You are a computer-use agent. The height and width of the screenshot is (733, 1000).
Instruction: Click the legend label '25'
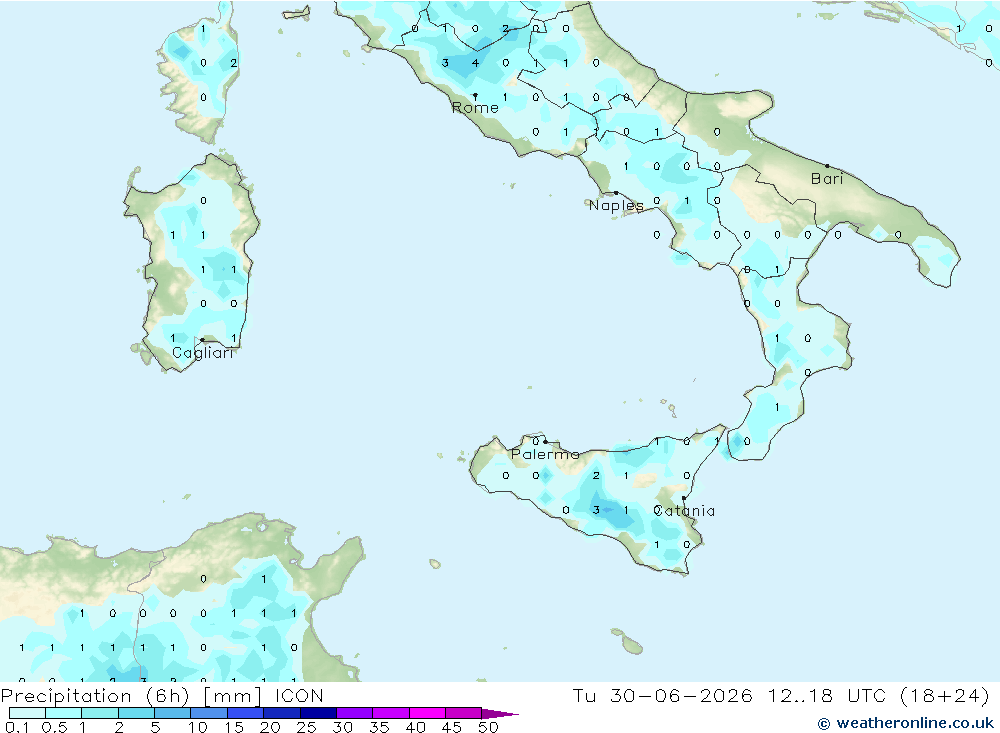306,727
